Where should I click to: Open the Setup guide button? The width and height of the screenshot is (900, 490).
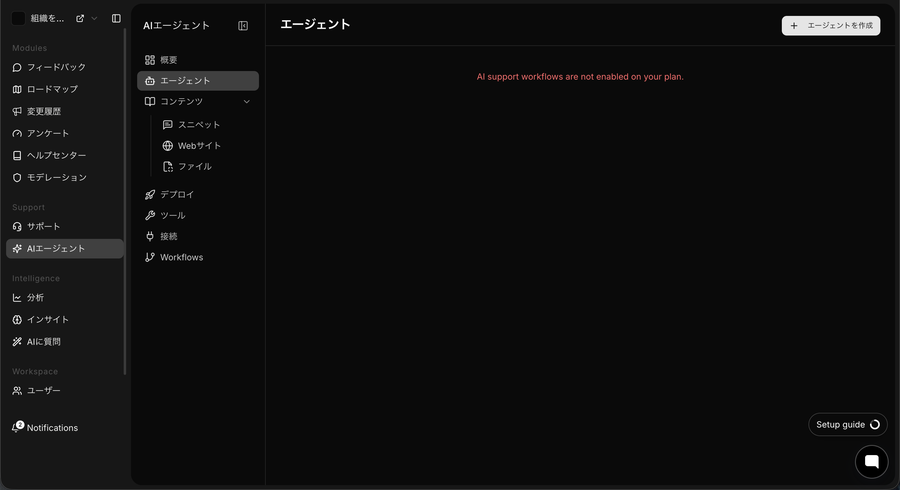848,425
